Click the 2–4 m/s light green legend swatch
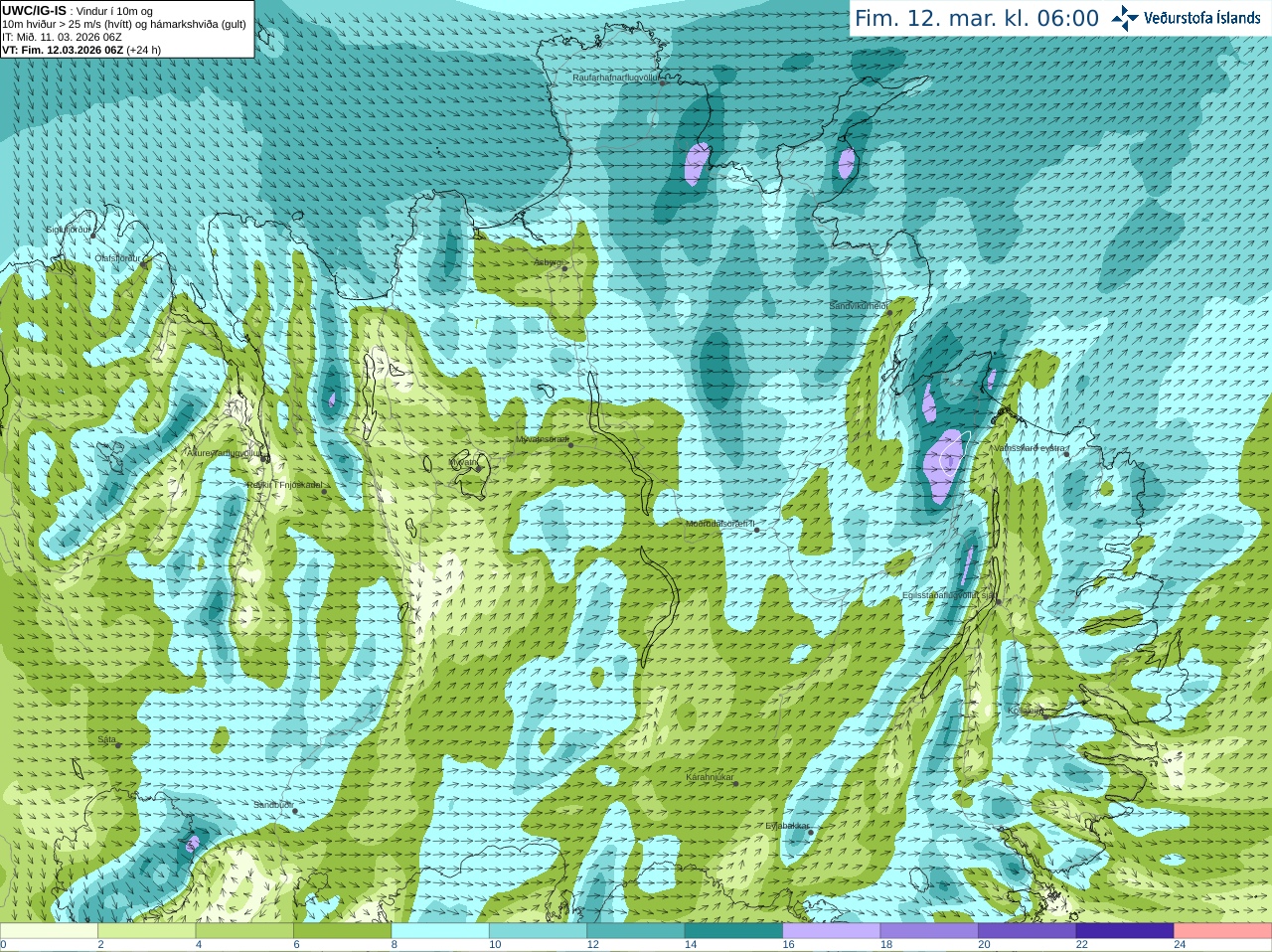 pyautogui.click(x=146, y=930)
